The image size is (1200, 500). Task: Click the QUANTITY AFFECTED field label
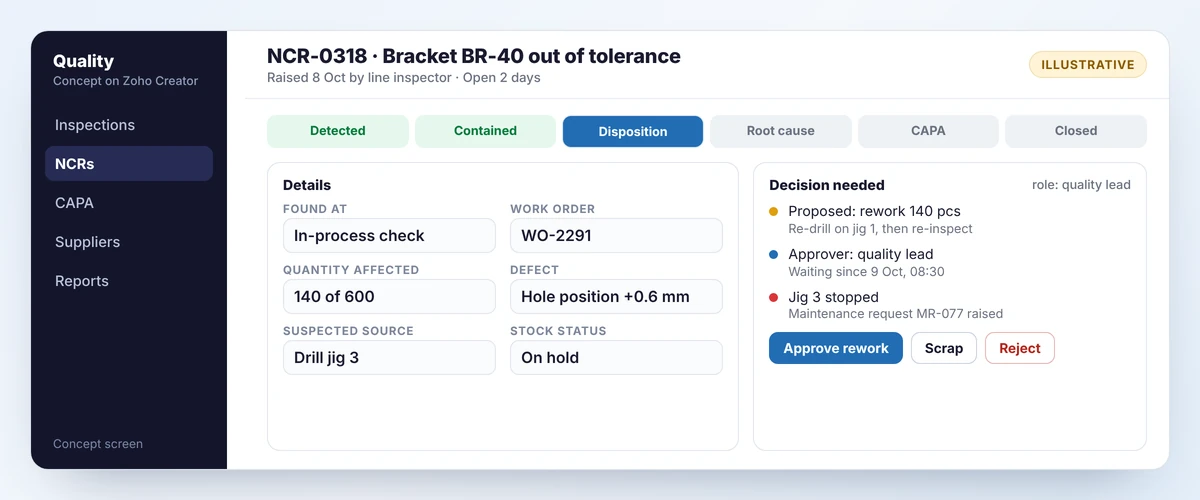click(351, 270)
